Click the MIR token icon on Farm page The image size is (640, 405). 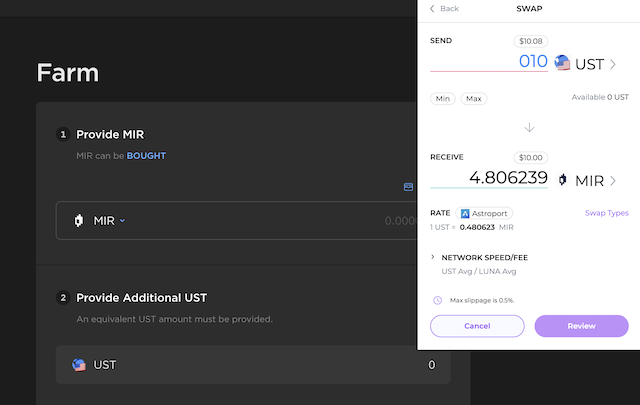pyautogui.click(x=78, y=220)
